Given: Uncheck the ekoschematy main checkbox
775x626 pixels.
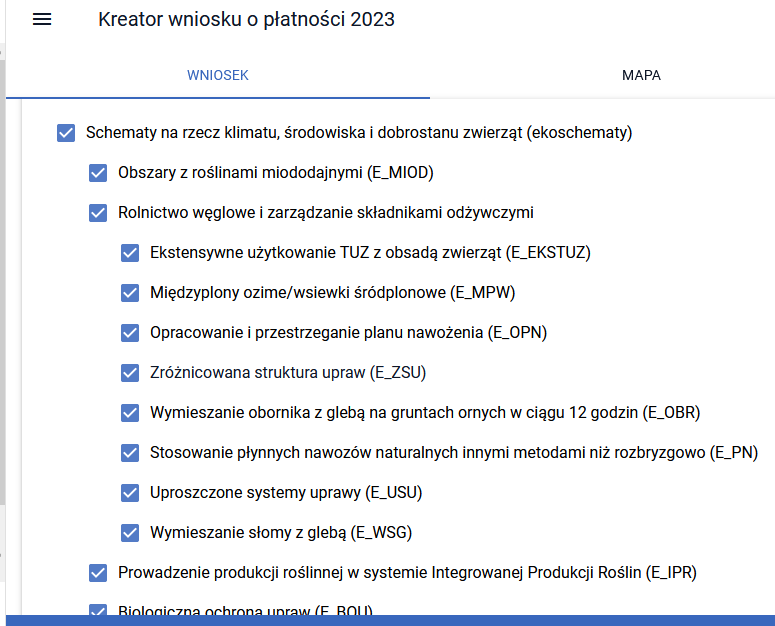Looking at the screenshot, I should pos(67,132).
